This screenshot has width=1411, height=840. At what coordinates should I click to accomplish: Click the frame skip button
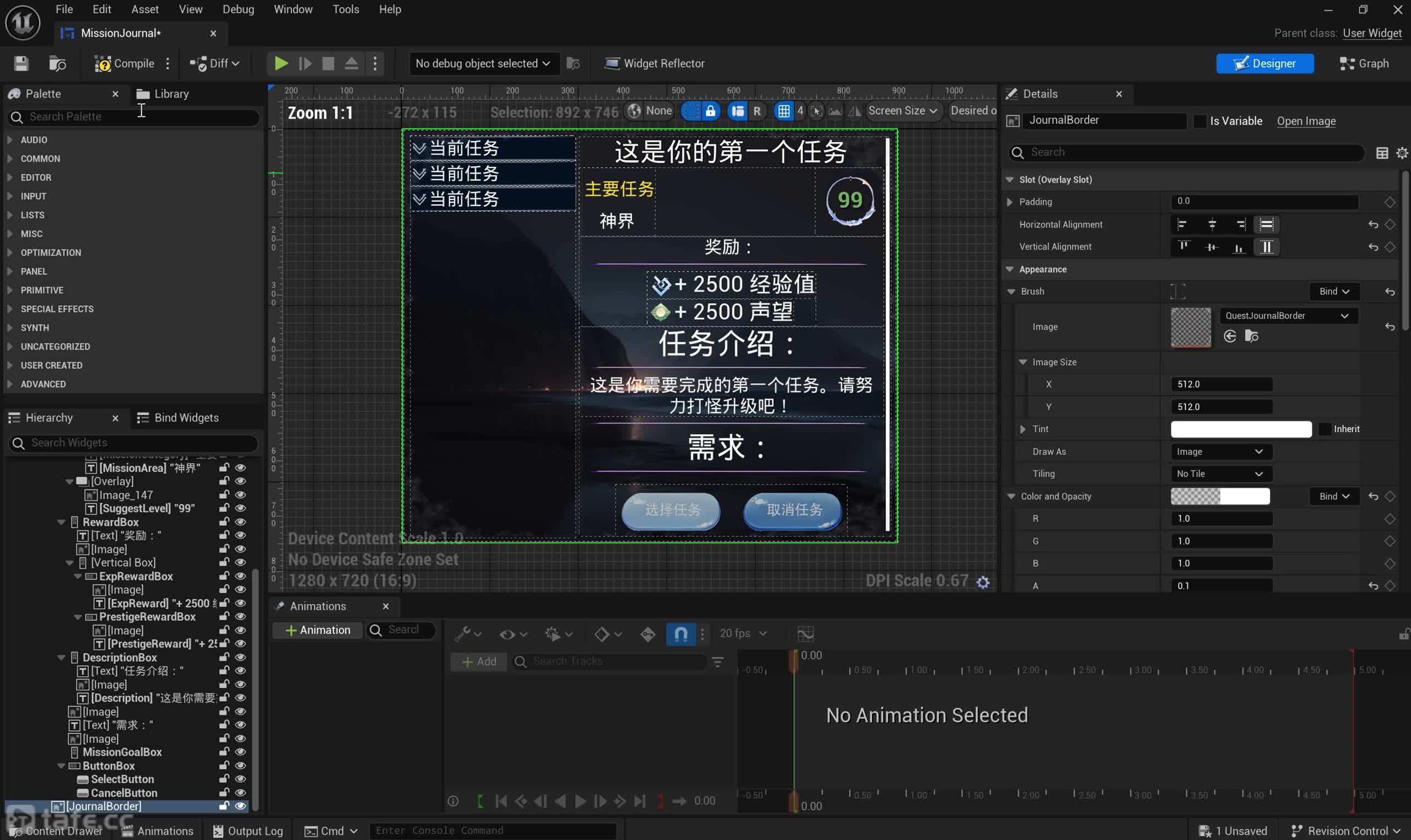[305, 63]
